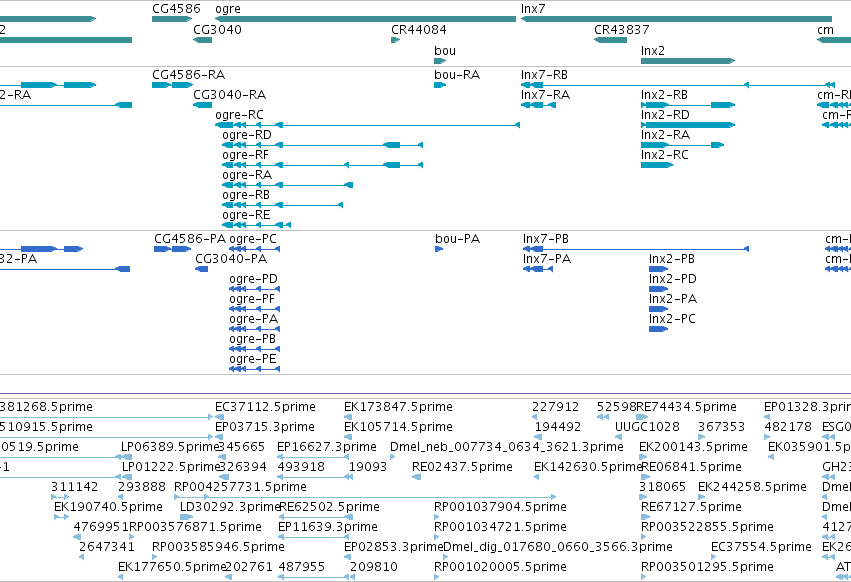Select the Inx2-RD transcript label
851x582 pixels.
(x=665, y=115)
